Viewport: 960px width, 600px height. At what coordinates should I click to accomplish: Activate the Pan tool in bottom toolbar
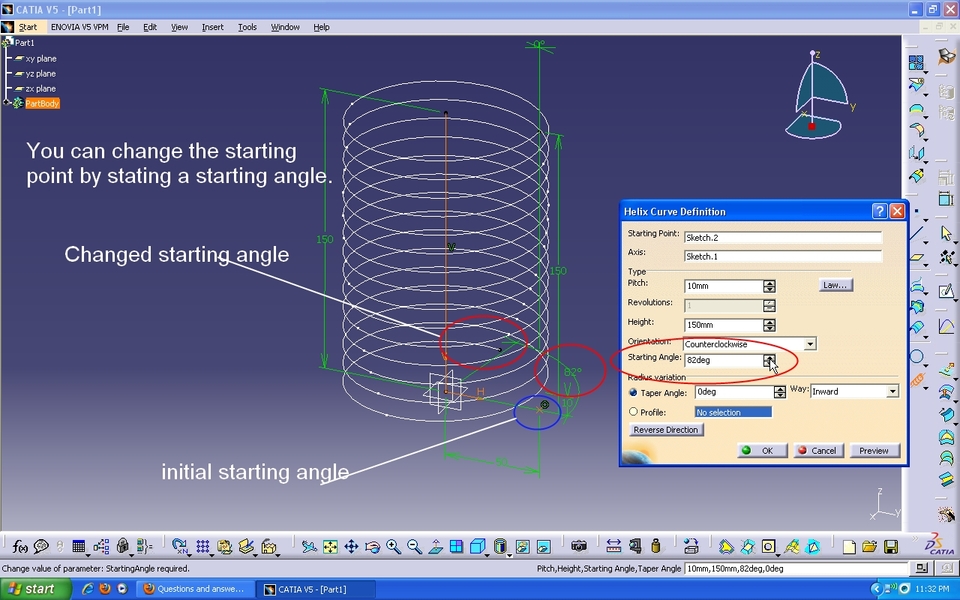tap(352, 545)
